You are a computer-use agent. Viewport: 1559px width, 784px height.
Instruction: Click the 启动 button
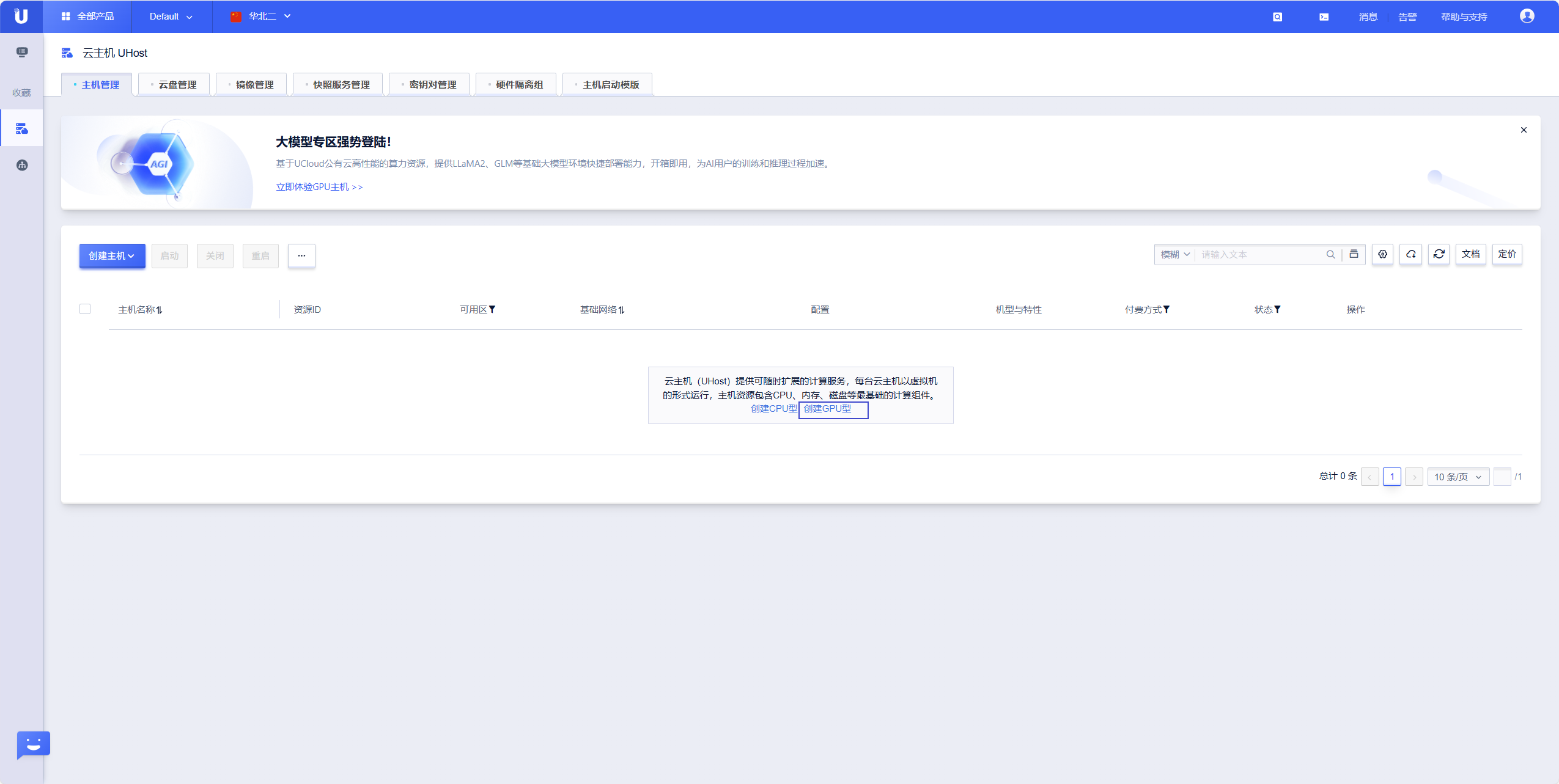169,255
